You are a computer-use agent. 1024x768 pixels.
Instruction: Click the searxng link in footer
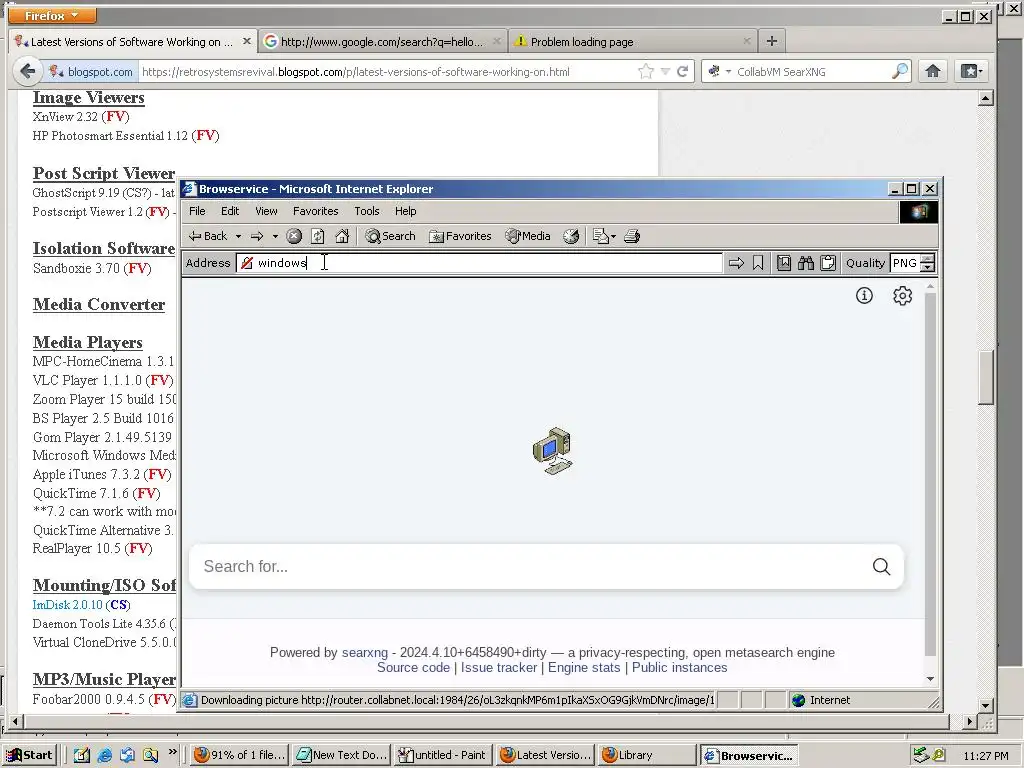coord(364,652)
